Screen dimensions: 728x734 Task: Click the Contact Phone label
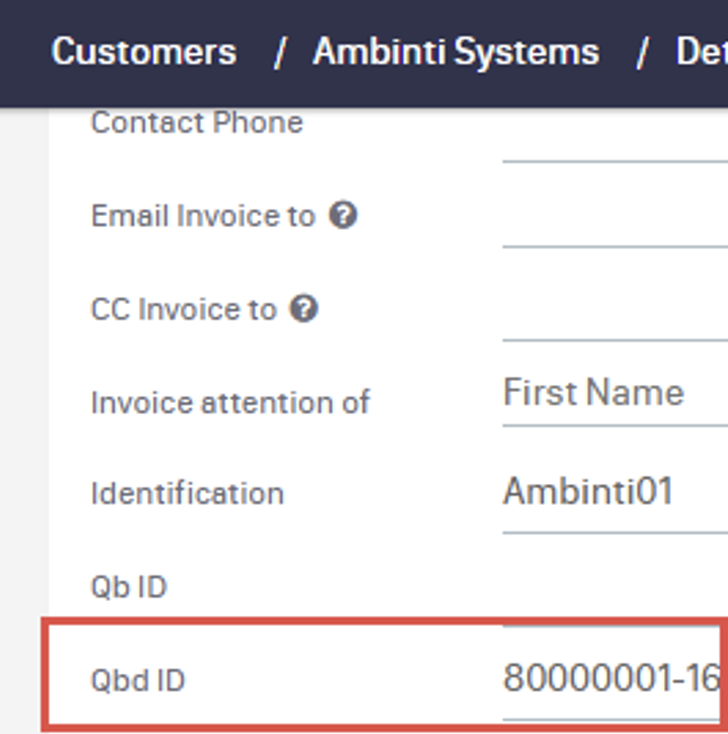(197, 123)
